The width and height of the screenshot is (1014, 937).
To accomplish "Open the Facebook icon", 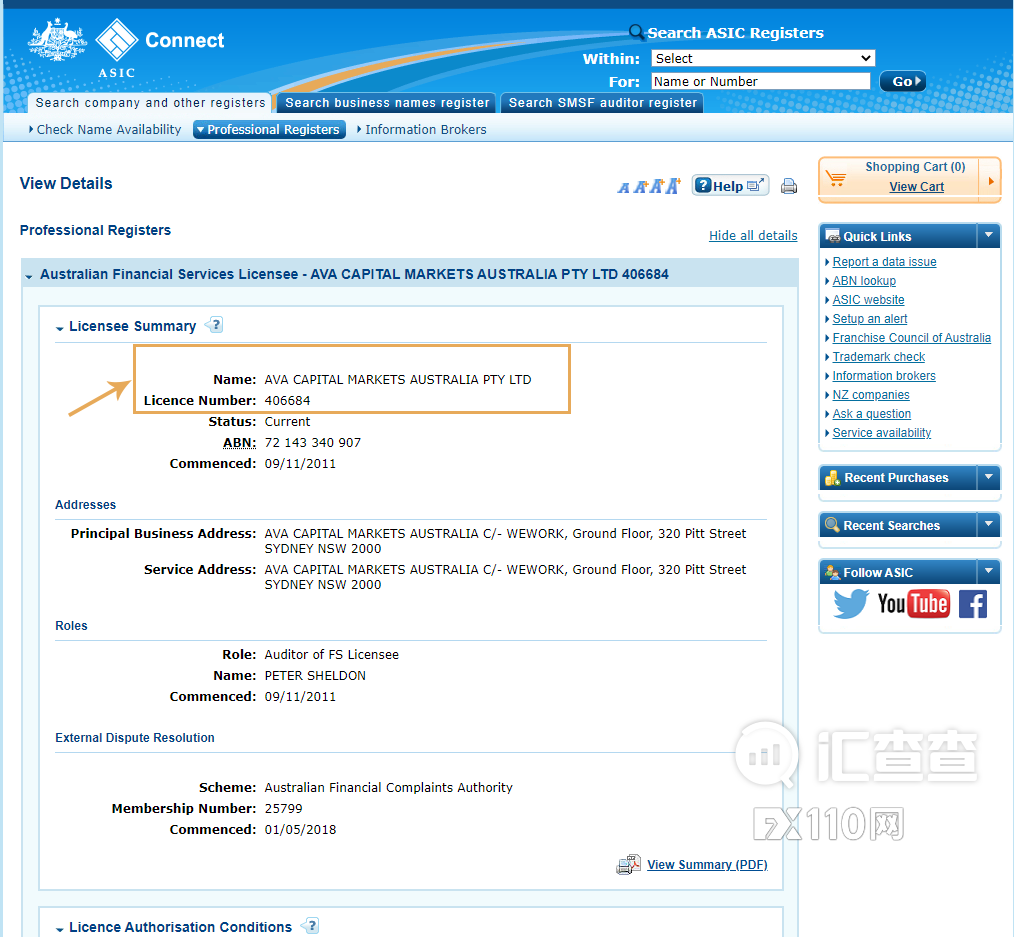I will (x=972, y=604).
